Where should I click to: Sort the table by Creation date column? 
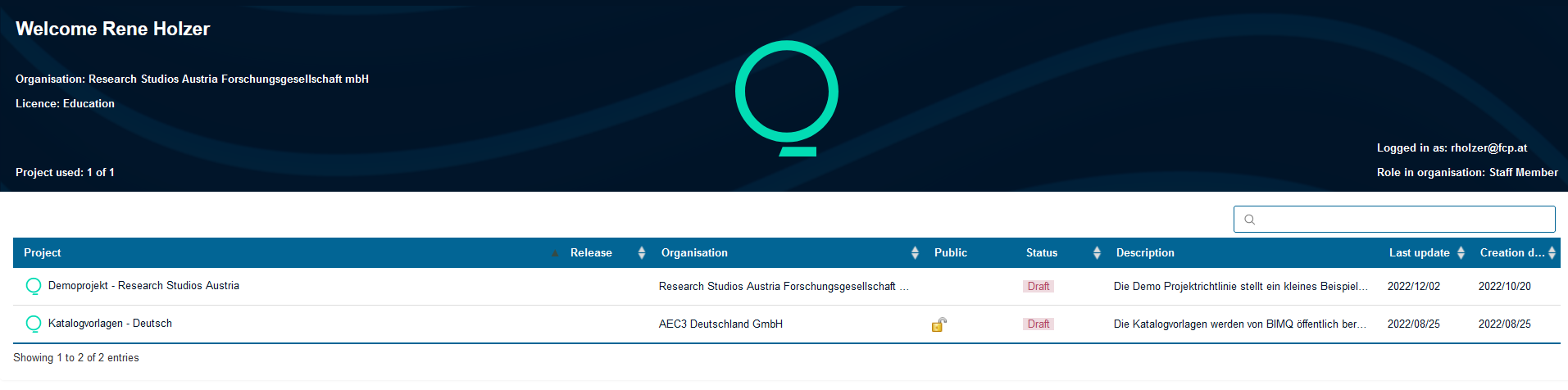pyautogui.click(x=1511, y=253)
